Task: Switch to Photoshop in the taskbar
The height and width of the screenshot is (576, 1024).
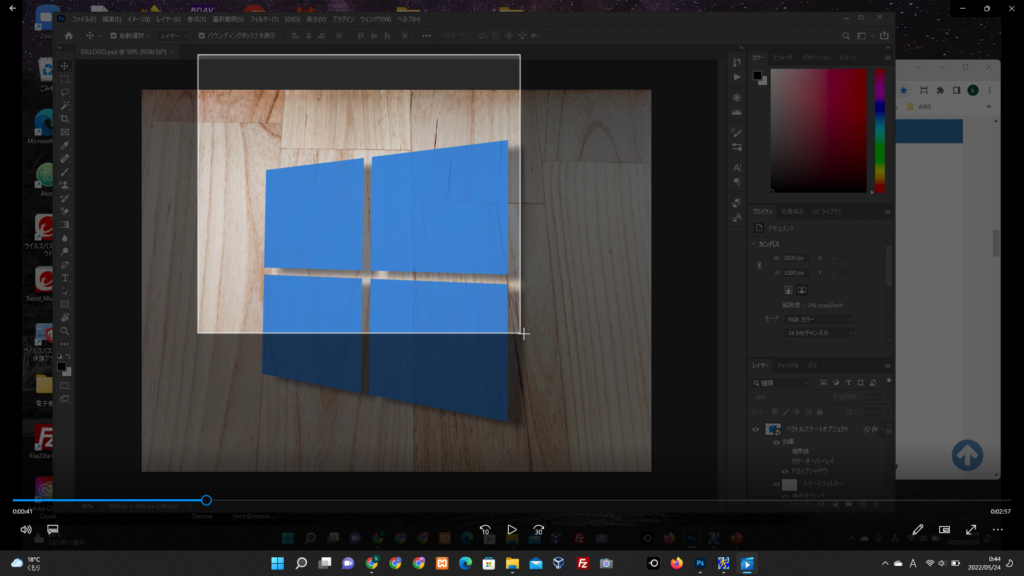Action: point(700,563)
